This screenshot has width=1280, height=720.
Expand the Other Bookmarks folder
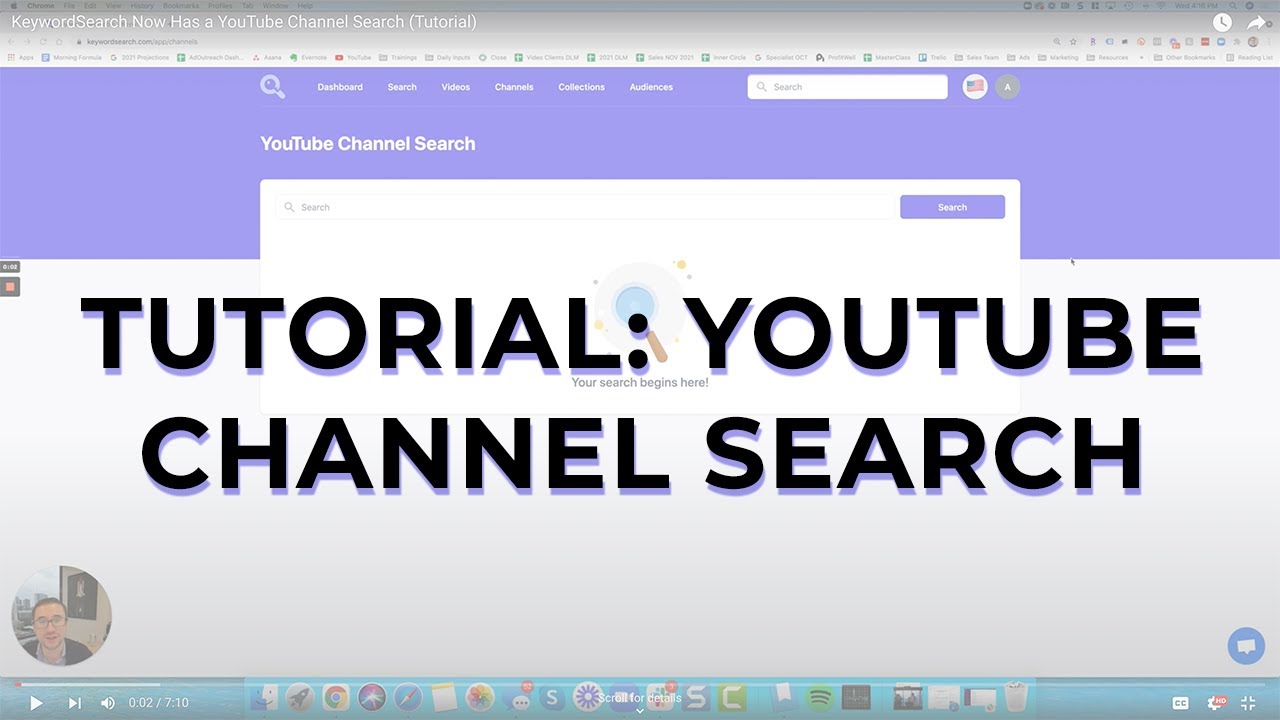click(1184, 57)
